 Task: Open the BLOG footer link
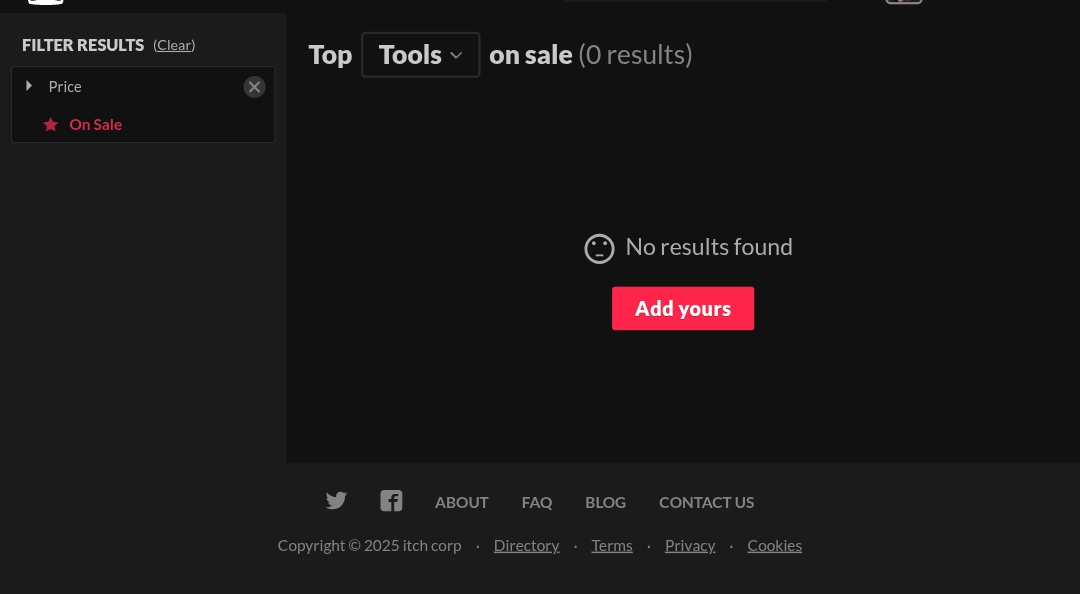click(x=605, y=502)
